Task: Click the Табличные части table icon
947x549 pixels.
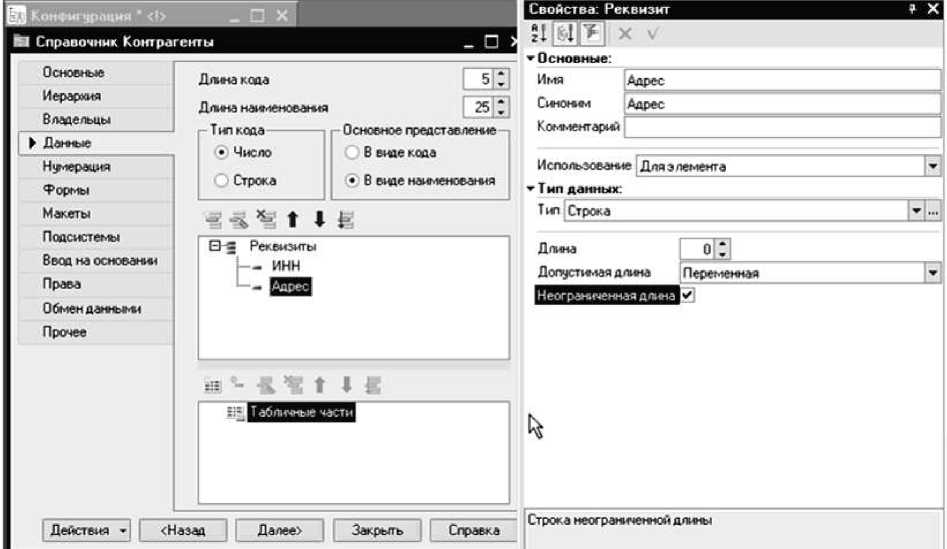Action: [235, 413]
